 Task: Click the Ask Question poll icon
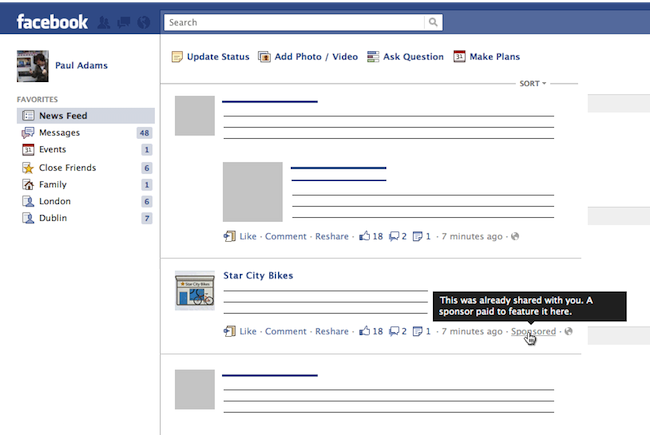click(x=373, y=57)
